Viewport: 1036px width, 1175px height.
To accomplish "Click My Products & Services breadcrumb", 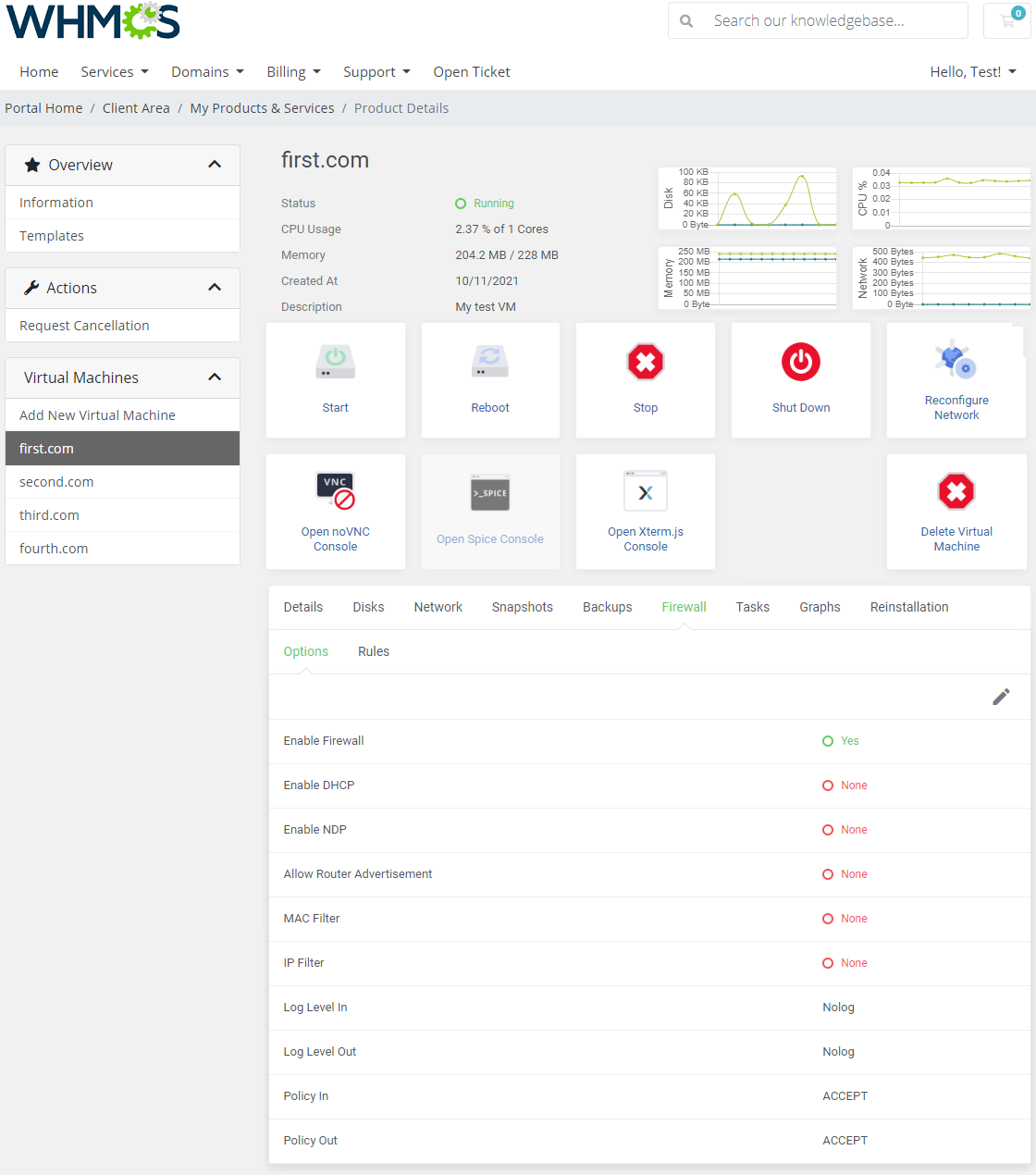I will coord(262,108).
